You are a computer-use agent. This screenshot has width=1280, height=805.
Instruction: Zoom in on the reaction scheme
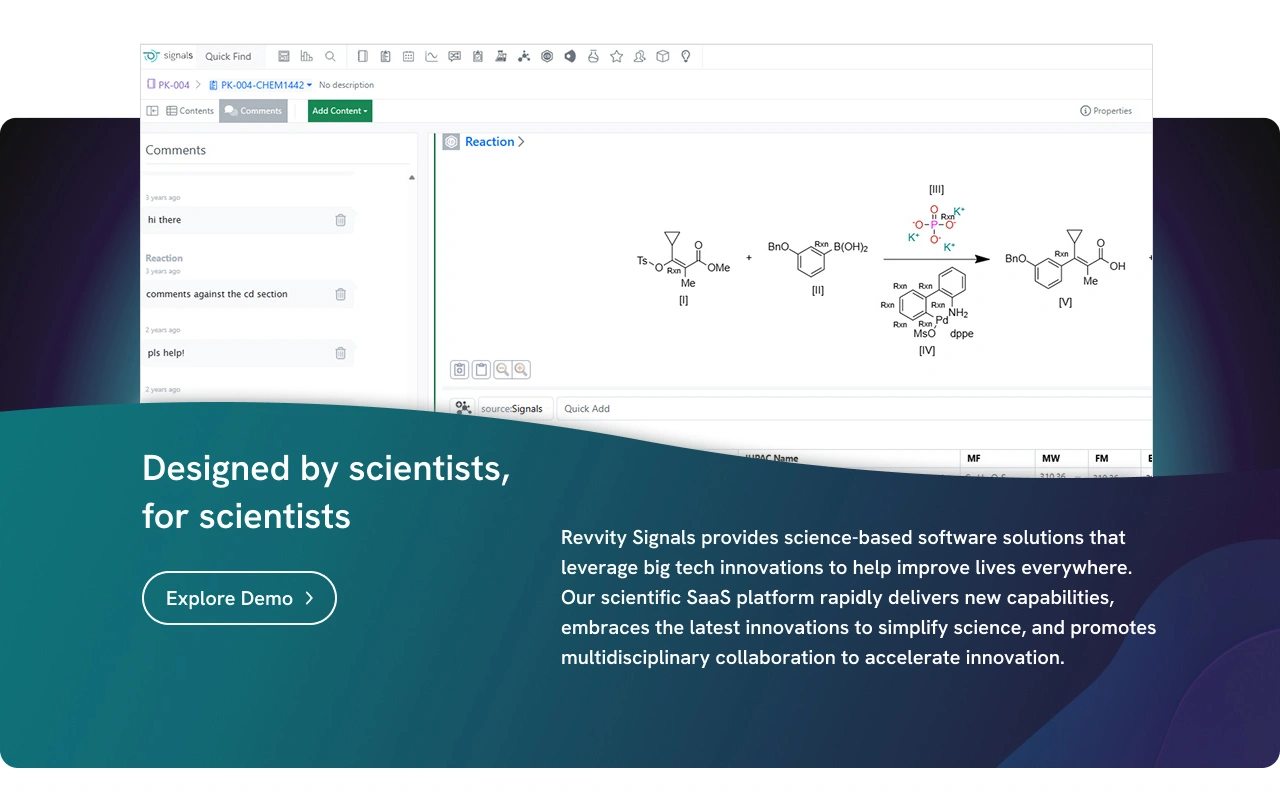click(x=521, y=370)
